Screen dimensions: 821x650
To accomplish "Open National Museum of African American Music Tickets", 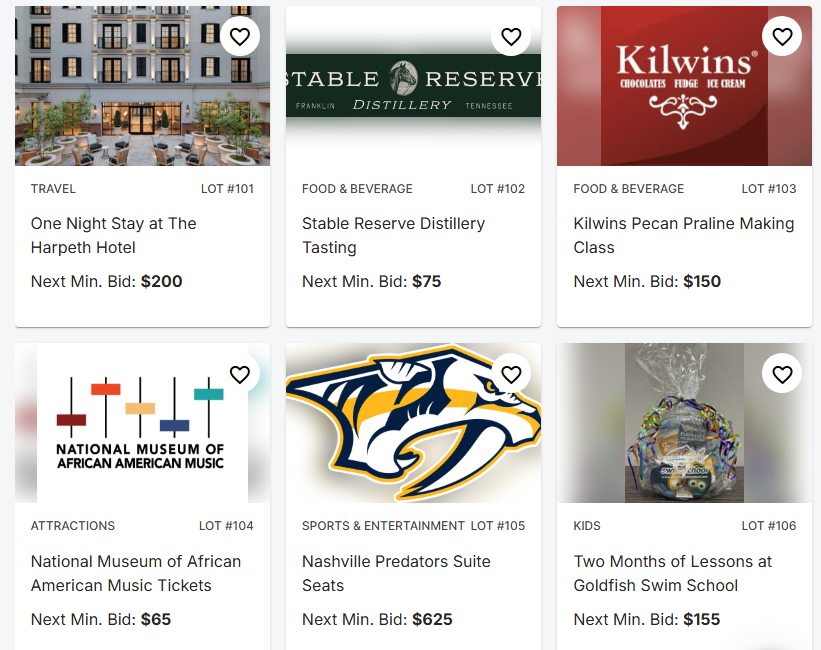I will pos(135,573).
